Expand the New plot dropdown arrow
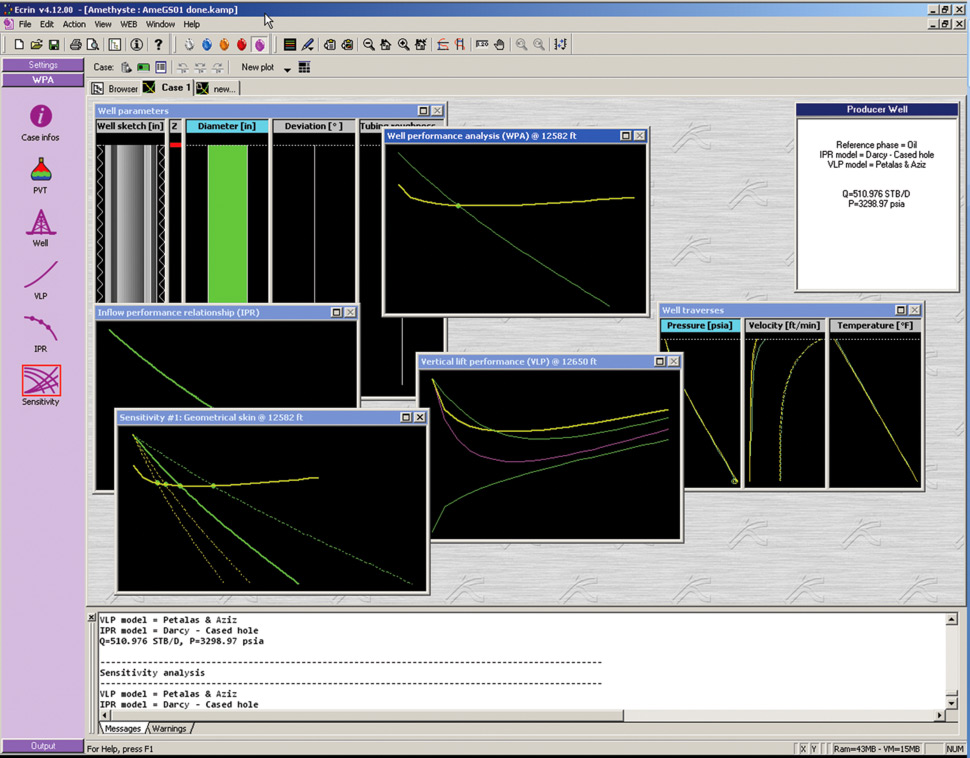Viewport: 970px width, 758px height. click(x=287, y=69)
